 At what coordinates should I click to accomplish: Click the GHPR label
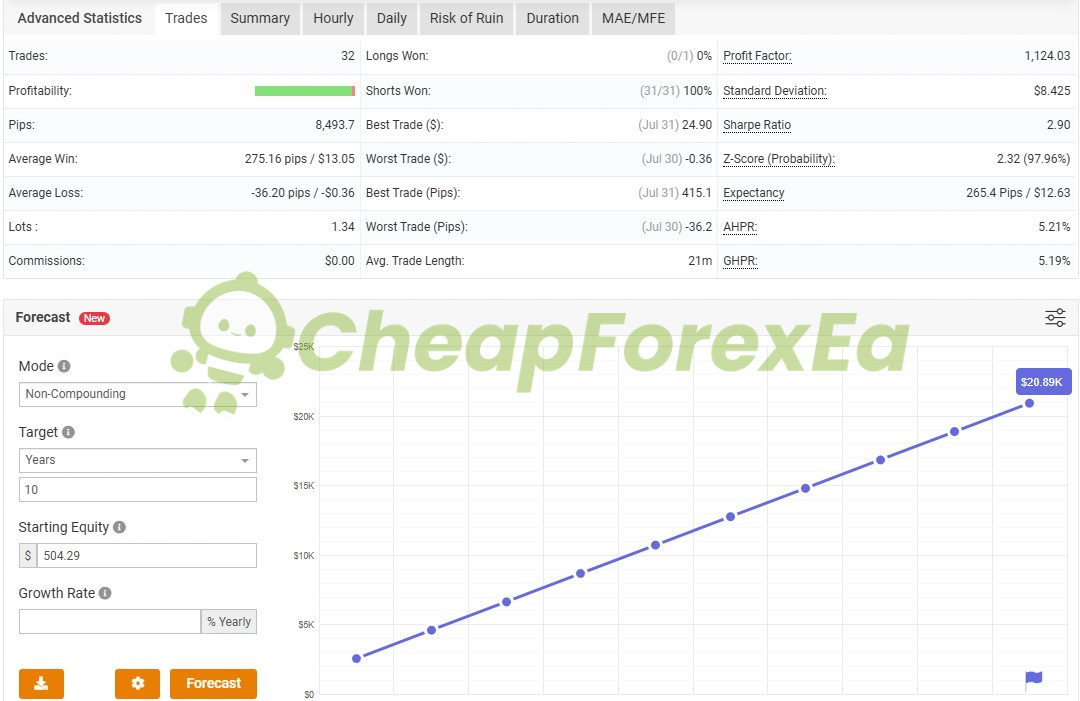[x=740, y=262]
